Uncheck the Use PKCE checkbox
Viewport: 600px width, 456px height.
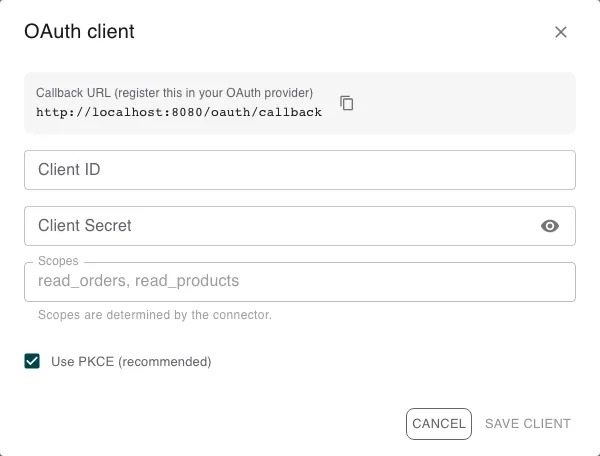[x=32, y=361]
